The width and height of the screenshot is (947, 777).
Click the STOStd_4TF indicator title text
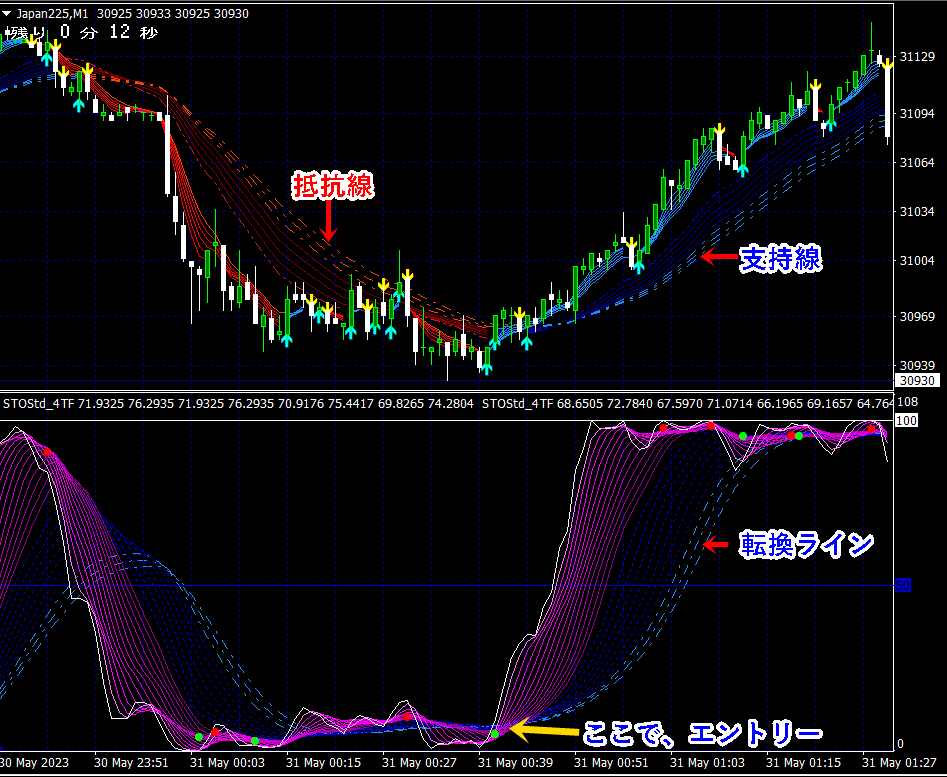39,403
